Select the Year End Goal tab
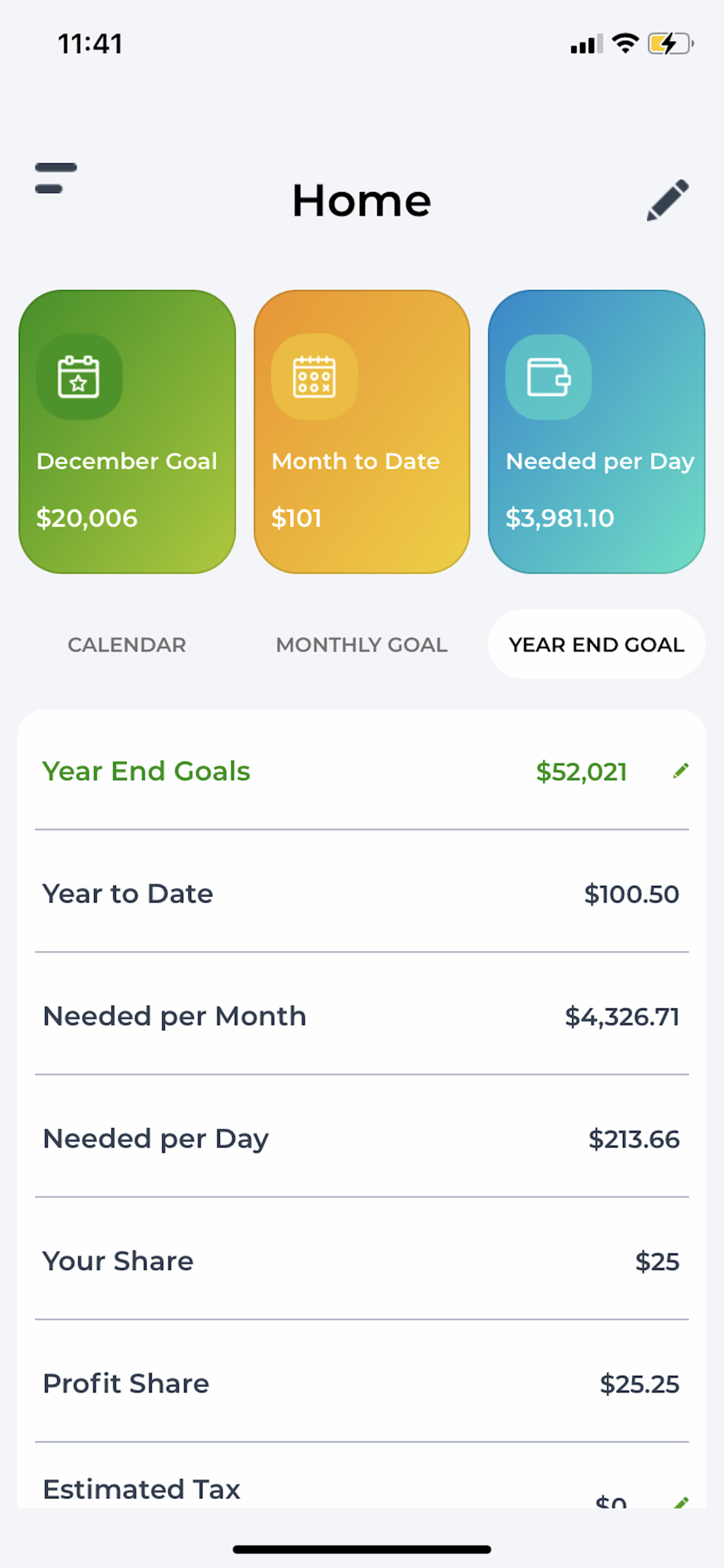 (596, 644)
